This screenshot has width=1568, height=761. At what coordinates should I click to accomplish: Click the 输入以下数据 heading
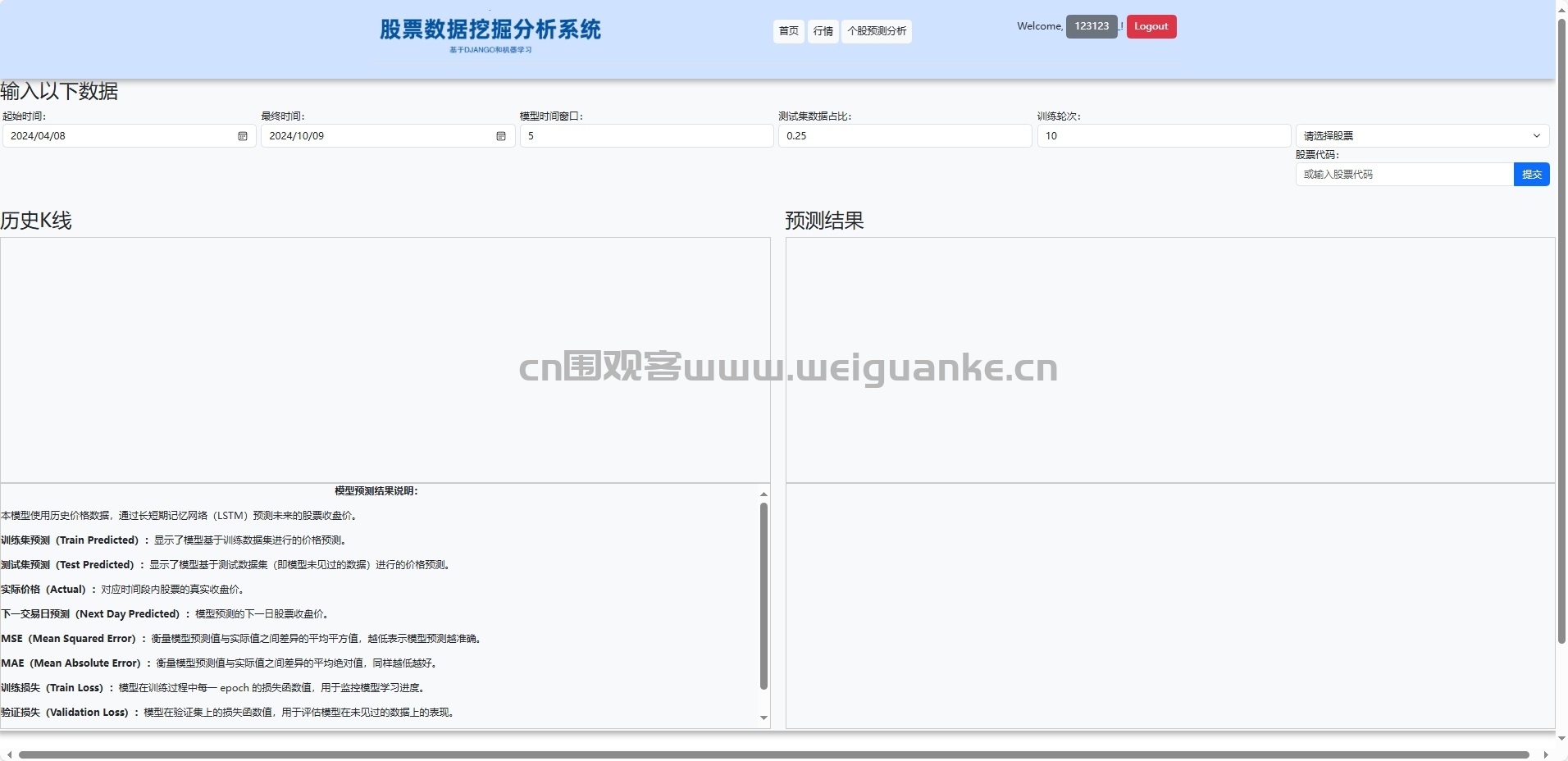click(59, 91)
